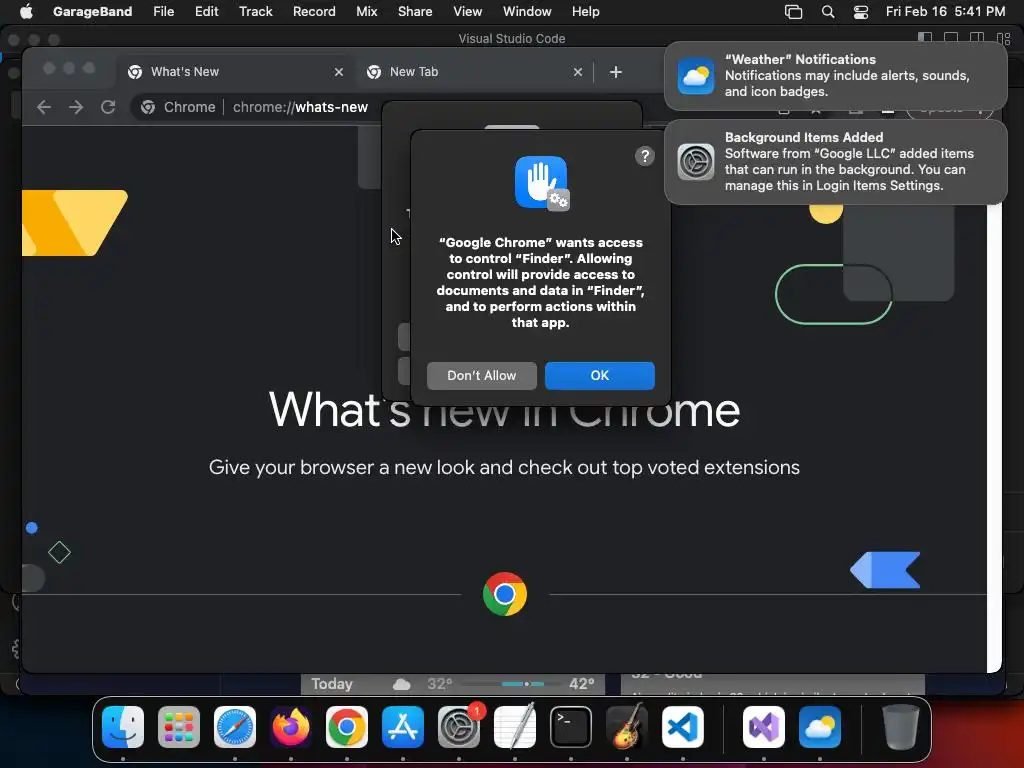The image size is (1024, 768).
Task: Open GarageBand from the Dock
Action: point(627,726)
